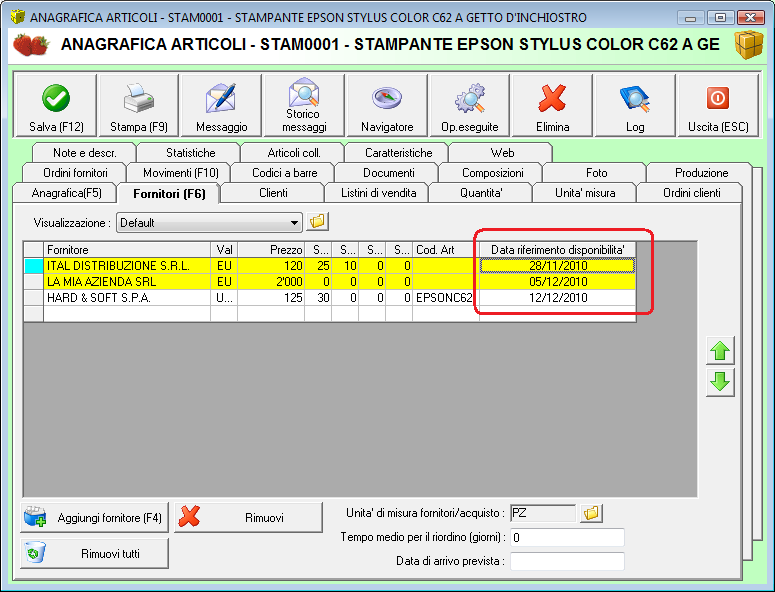Select the Documenti tab
This screenshot has height=592, width=775.
point(388,172)
